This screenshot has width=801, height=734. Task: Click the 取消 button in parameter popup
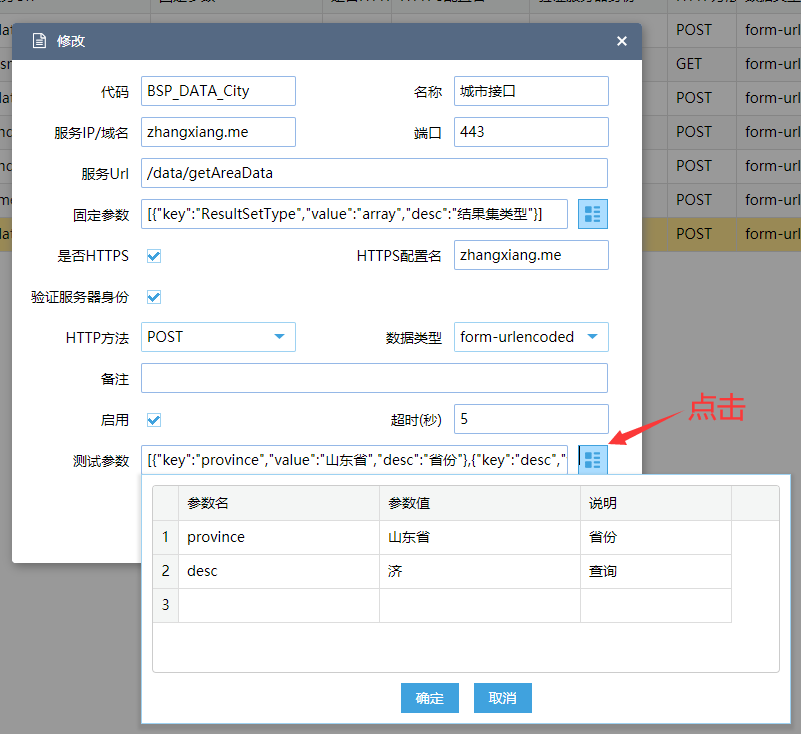click(502, 698)
